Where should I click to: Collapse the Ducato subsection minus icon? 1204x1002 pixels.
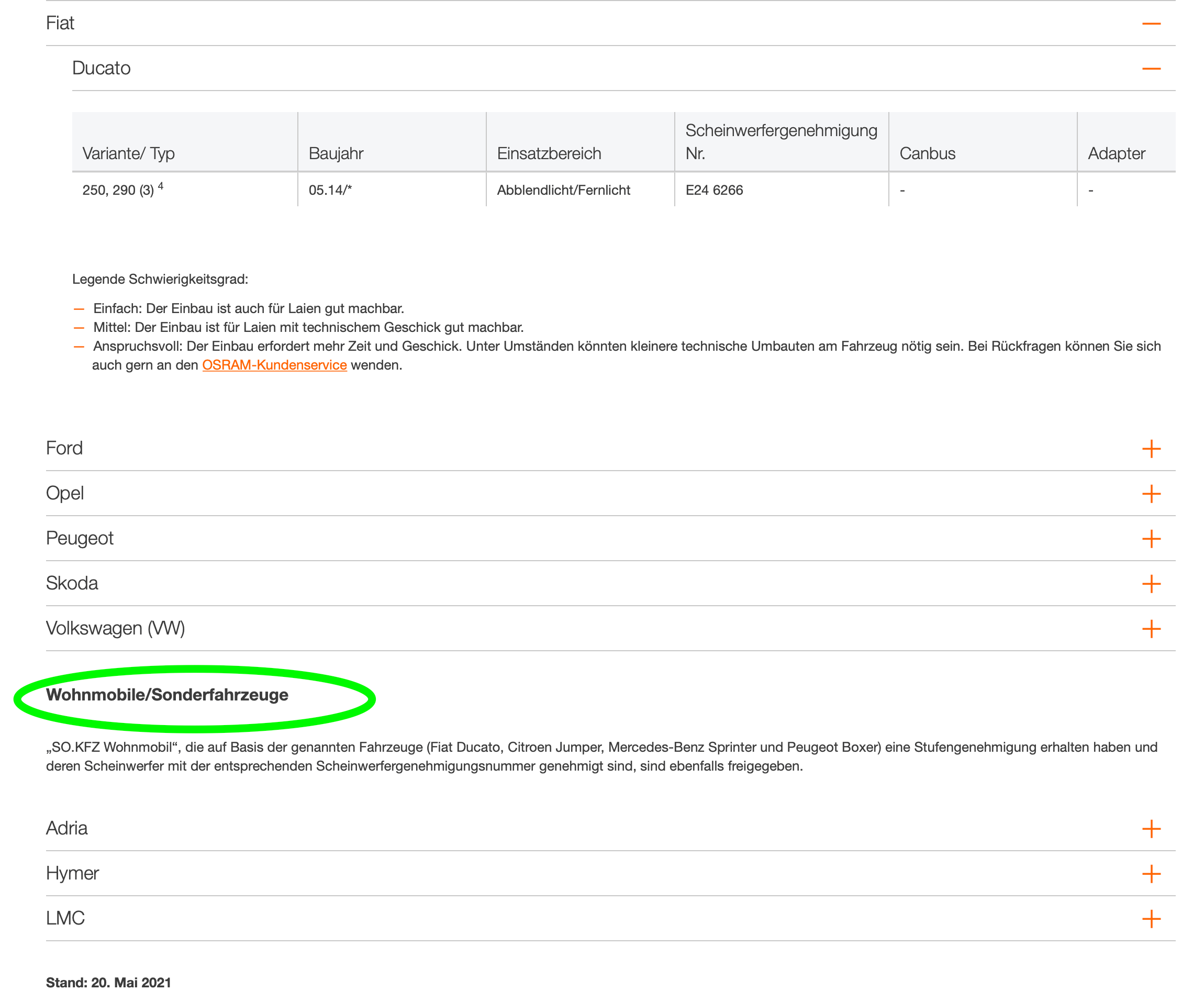1151,69
